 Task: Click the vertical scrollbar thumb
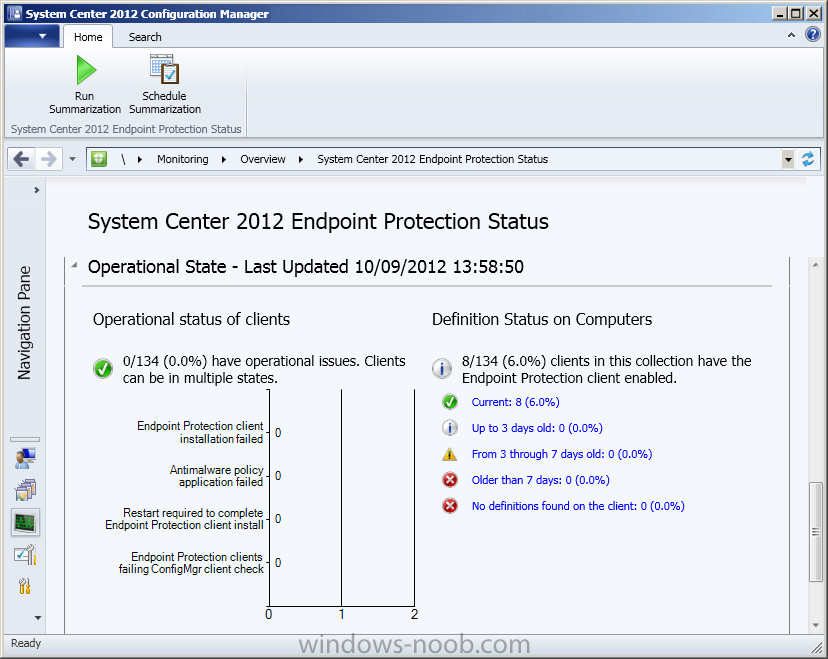pyautogui.click(x=816, y=532)
